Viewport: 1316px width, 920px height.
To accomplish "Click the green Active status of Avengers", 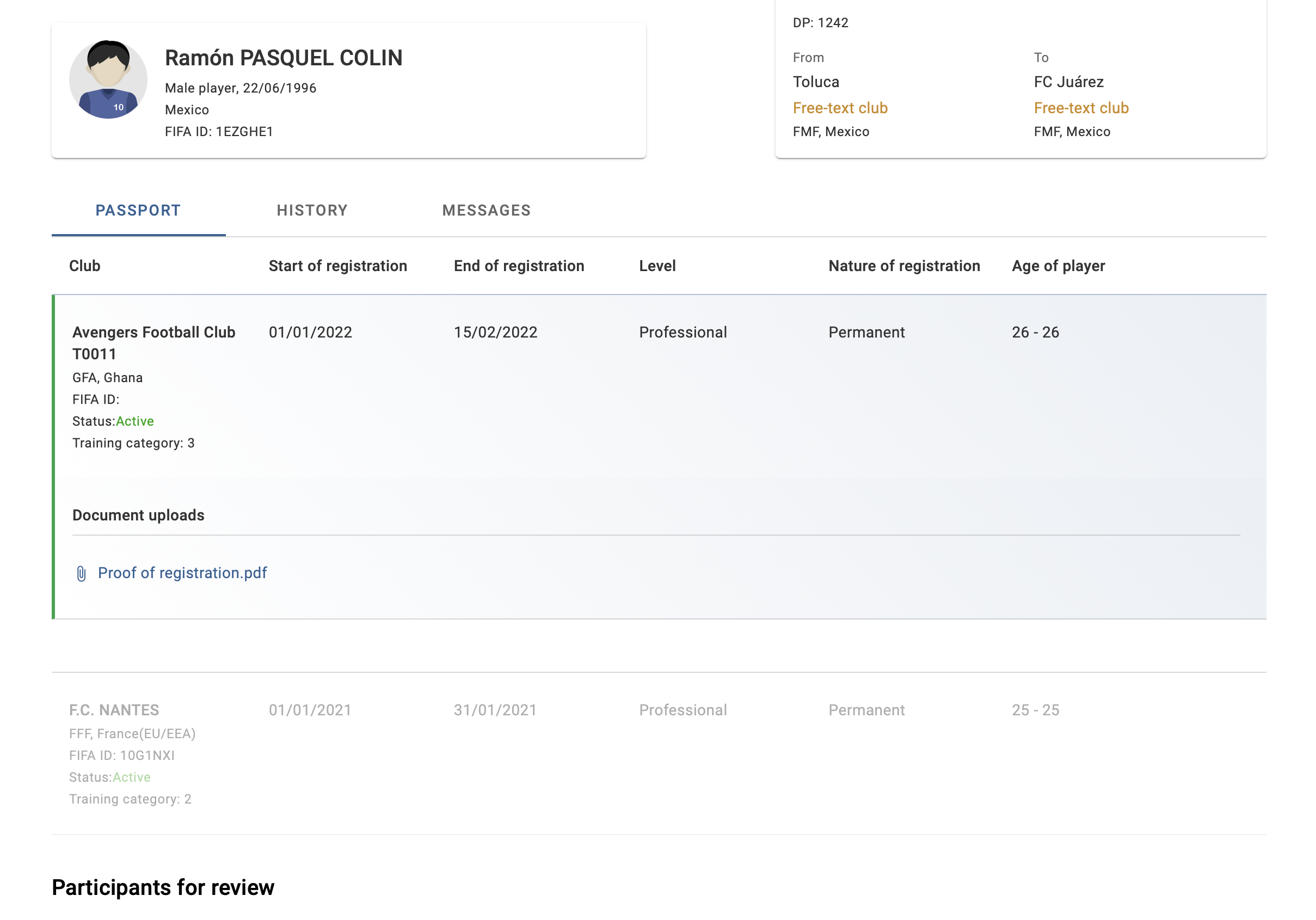I will [x=134, y=421].
